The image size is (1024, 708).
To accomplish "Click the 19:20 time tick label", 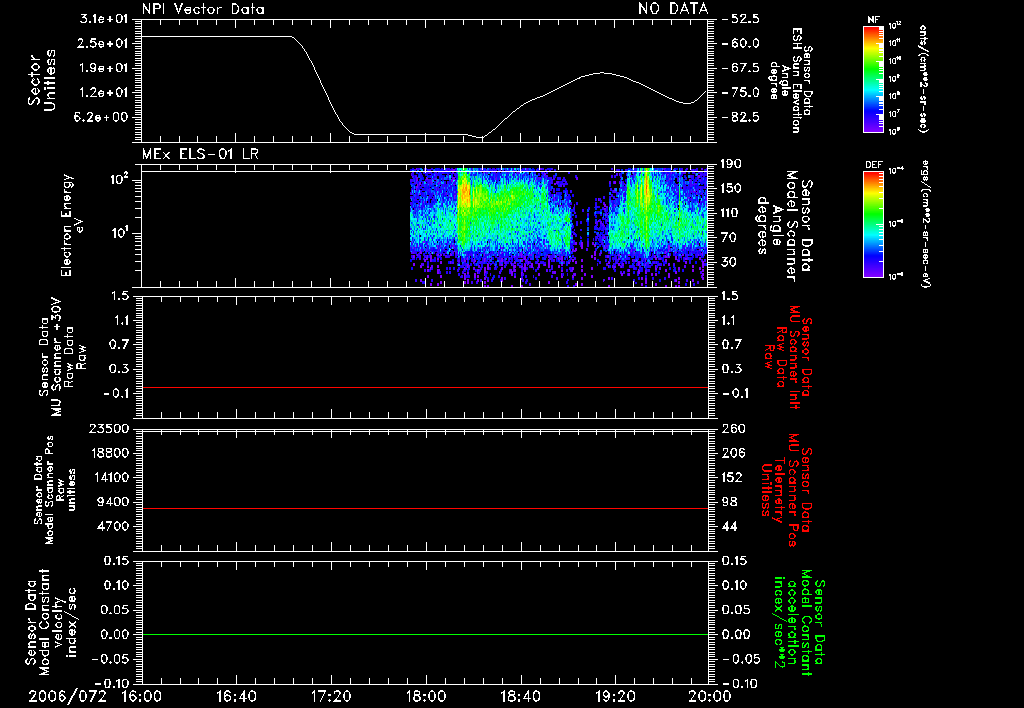I will tap(615, 696).
